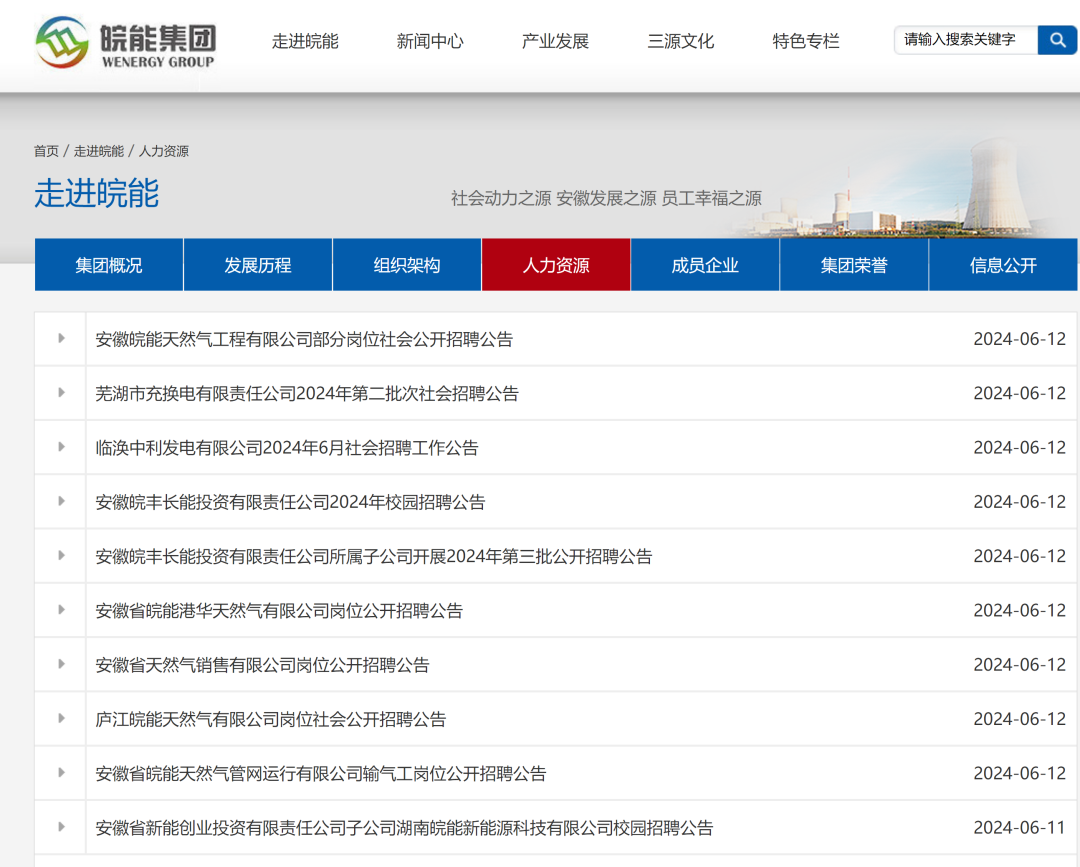1080x867 pixels.
Task: Click arrow icon beside 庐江皖能天然气 announcement
Action: tap(61, 718)
